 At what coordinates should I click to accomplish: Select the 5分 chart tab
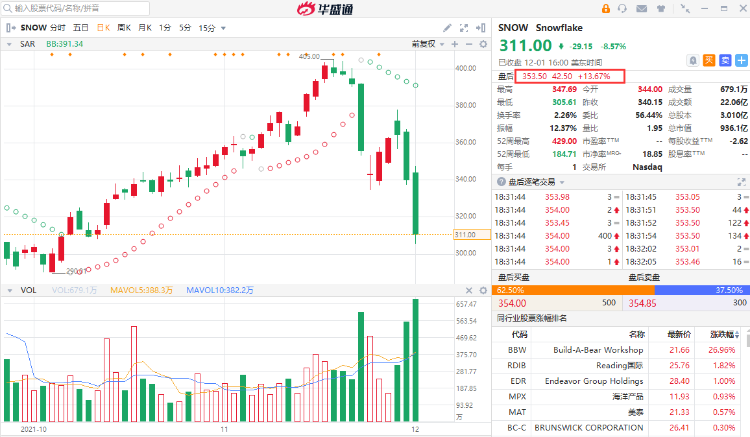click(x=185, y=28)
